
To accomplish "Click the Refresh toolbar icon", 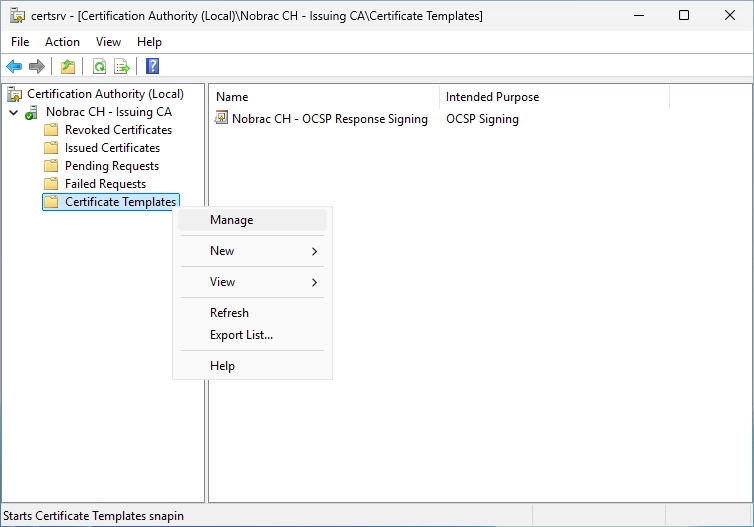I will point(100,66).
